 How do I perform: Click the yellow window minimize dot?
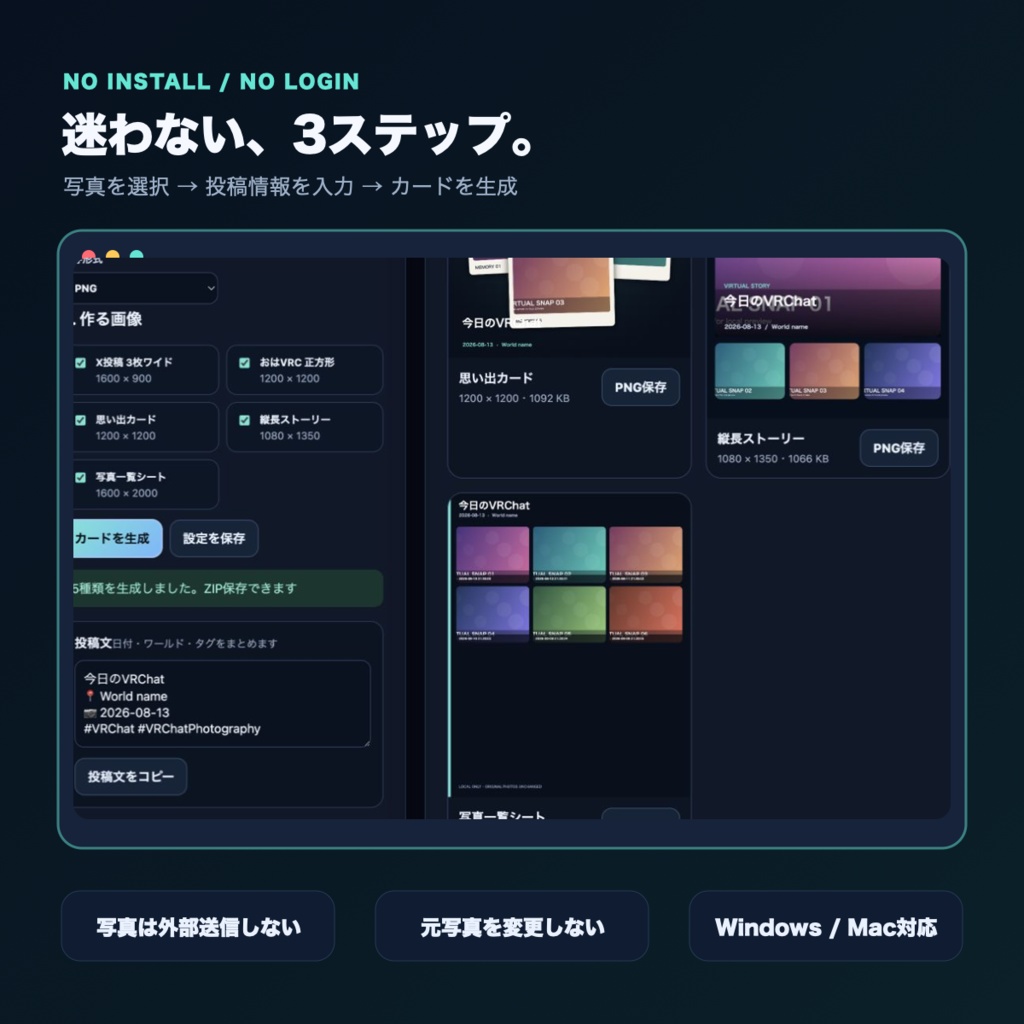[x=112, y=255]
